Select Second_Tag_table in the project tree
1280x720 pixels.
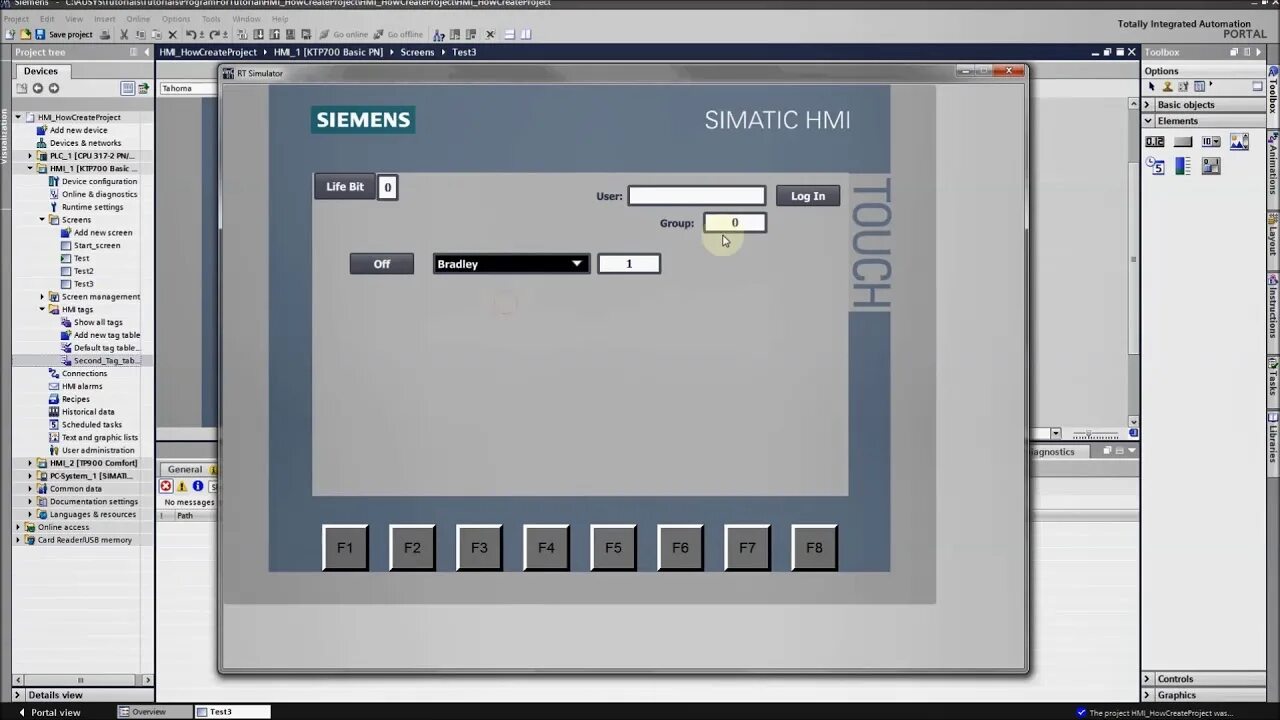pyautogui.click(x=106, y=361)
